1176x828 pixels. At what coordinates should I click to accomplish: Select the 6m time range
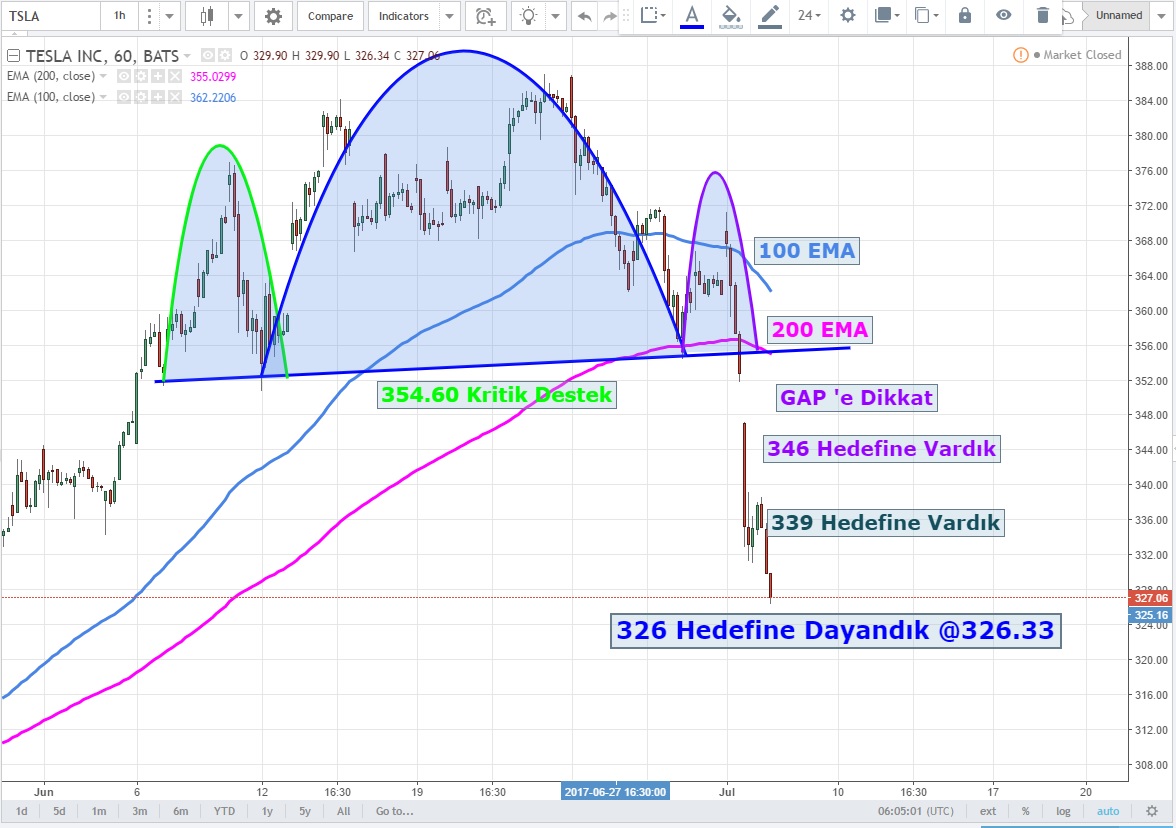pos(181,811)
